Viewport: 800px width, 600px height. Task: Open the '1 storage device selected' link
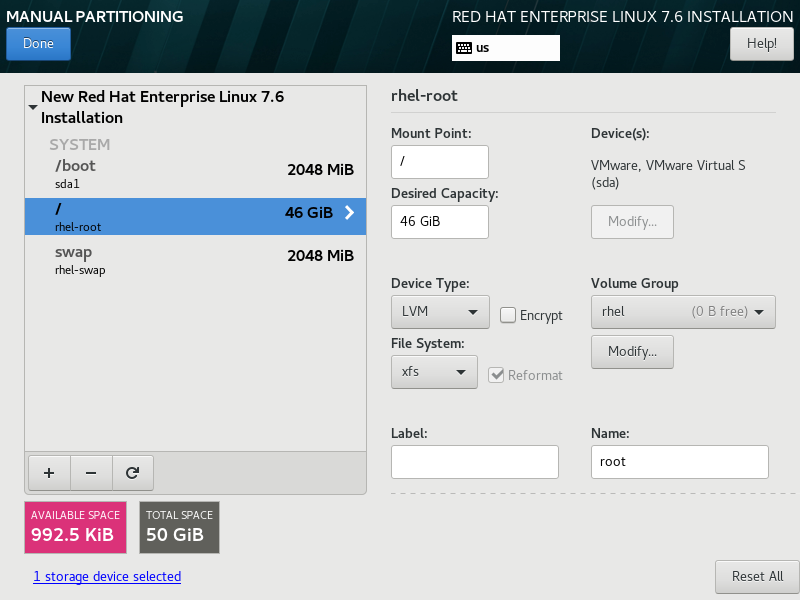tap(107, 577)
